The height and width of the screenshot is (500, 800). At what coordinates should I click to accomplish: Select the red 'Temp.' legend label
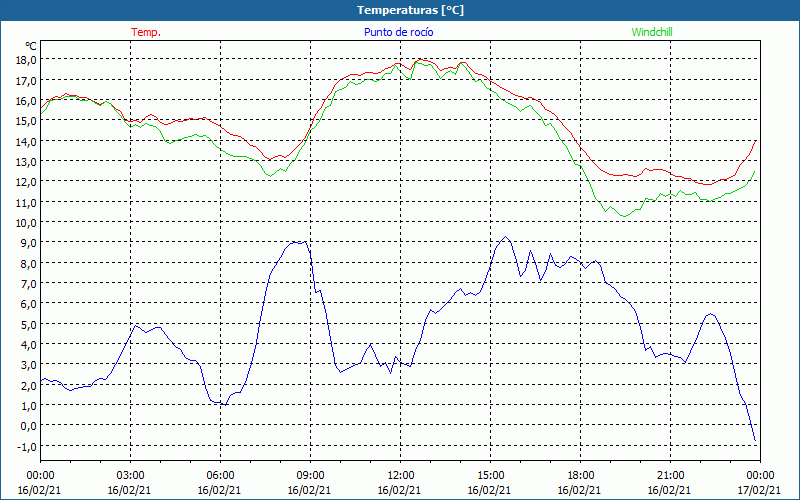[x=146, y=32]
